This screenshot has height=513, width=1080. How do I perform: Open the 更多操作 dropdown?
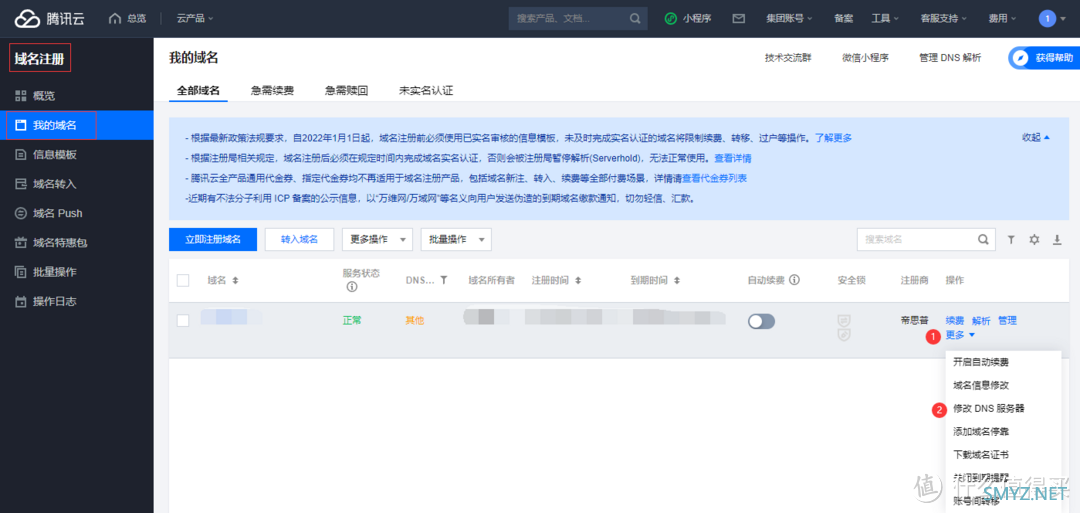pyautogui.click(x=377, y=240)
